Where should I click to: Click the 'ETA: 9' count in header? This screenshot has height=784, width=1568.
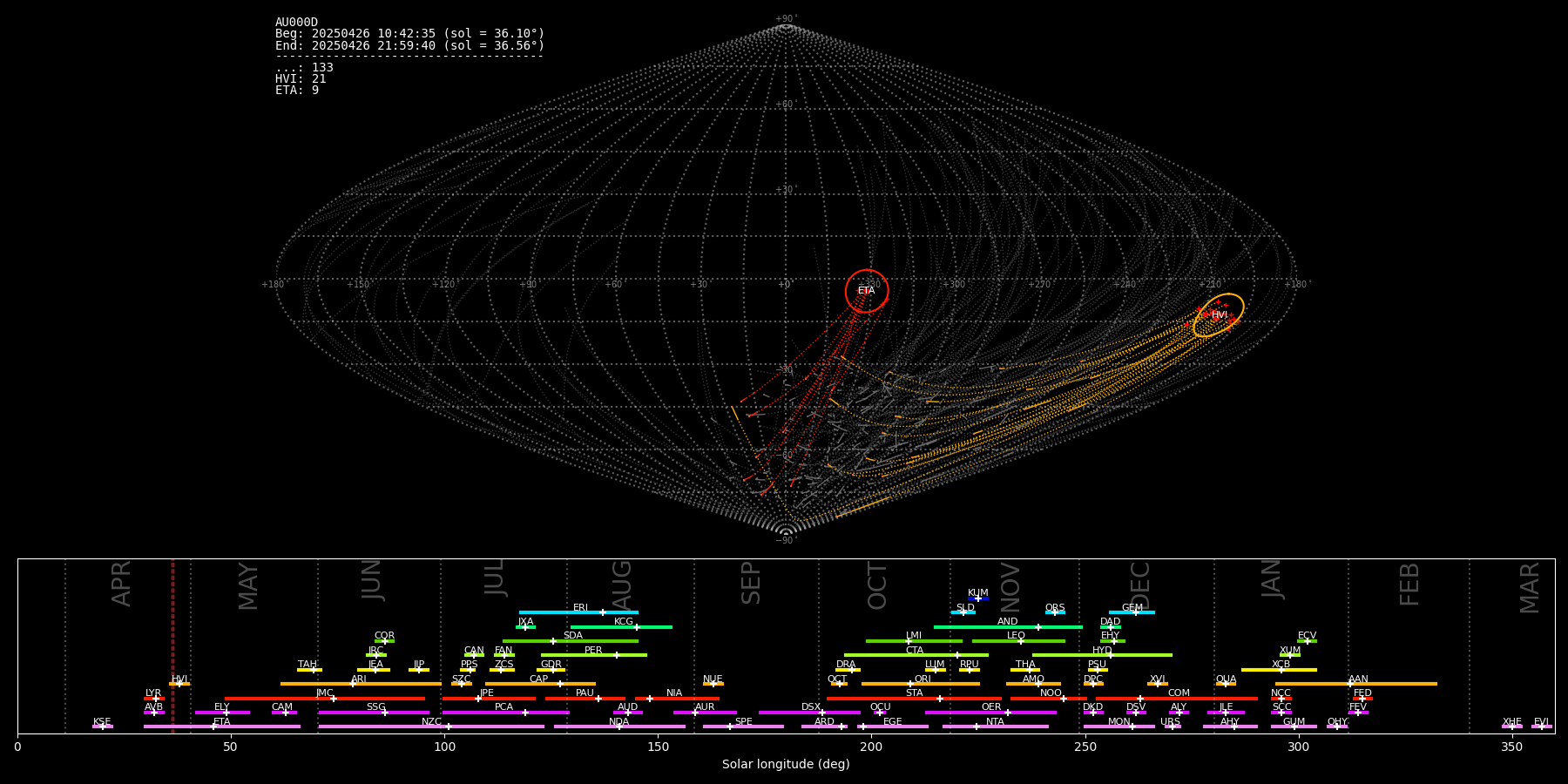click(x=297, y=91)
